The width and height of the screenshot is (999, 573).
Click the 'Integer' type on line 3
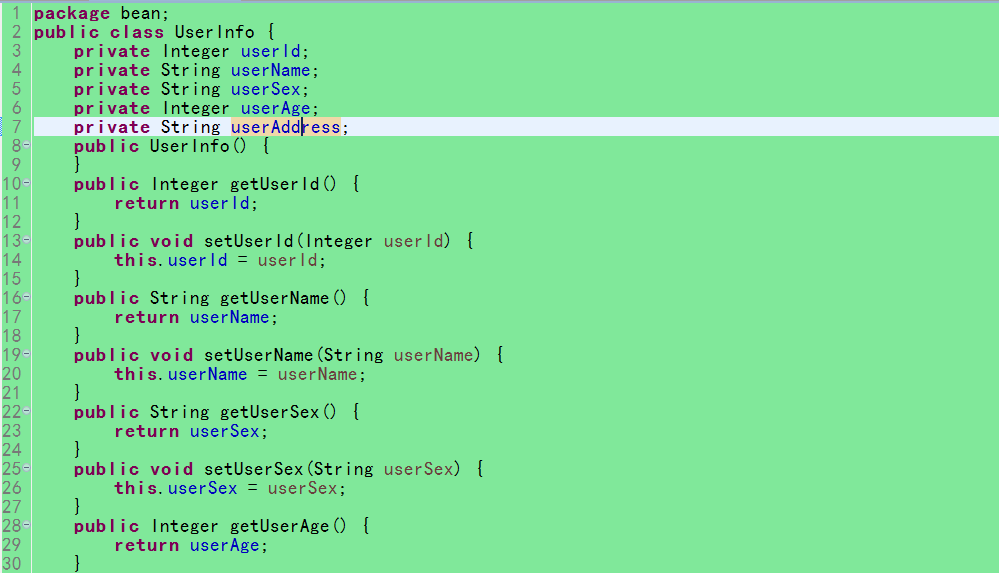coord(195,51)
